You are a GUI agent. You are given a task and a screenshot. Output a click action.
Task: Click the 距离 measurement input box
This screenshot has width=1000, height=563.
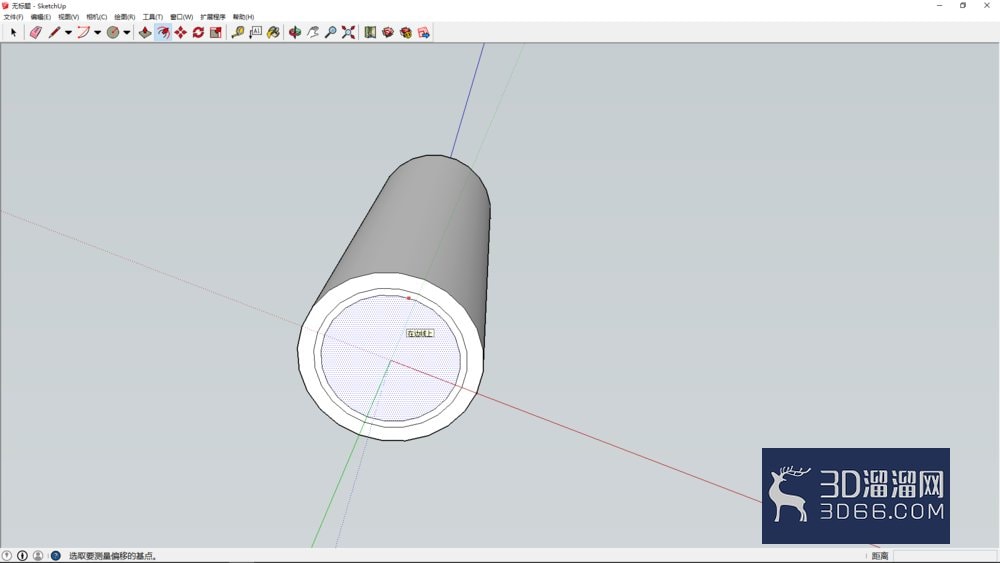click(944, 556)
